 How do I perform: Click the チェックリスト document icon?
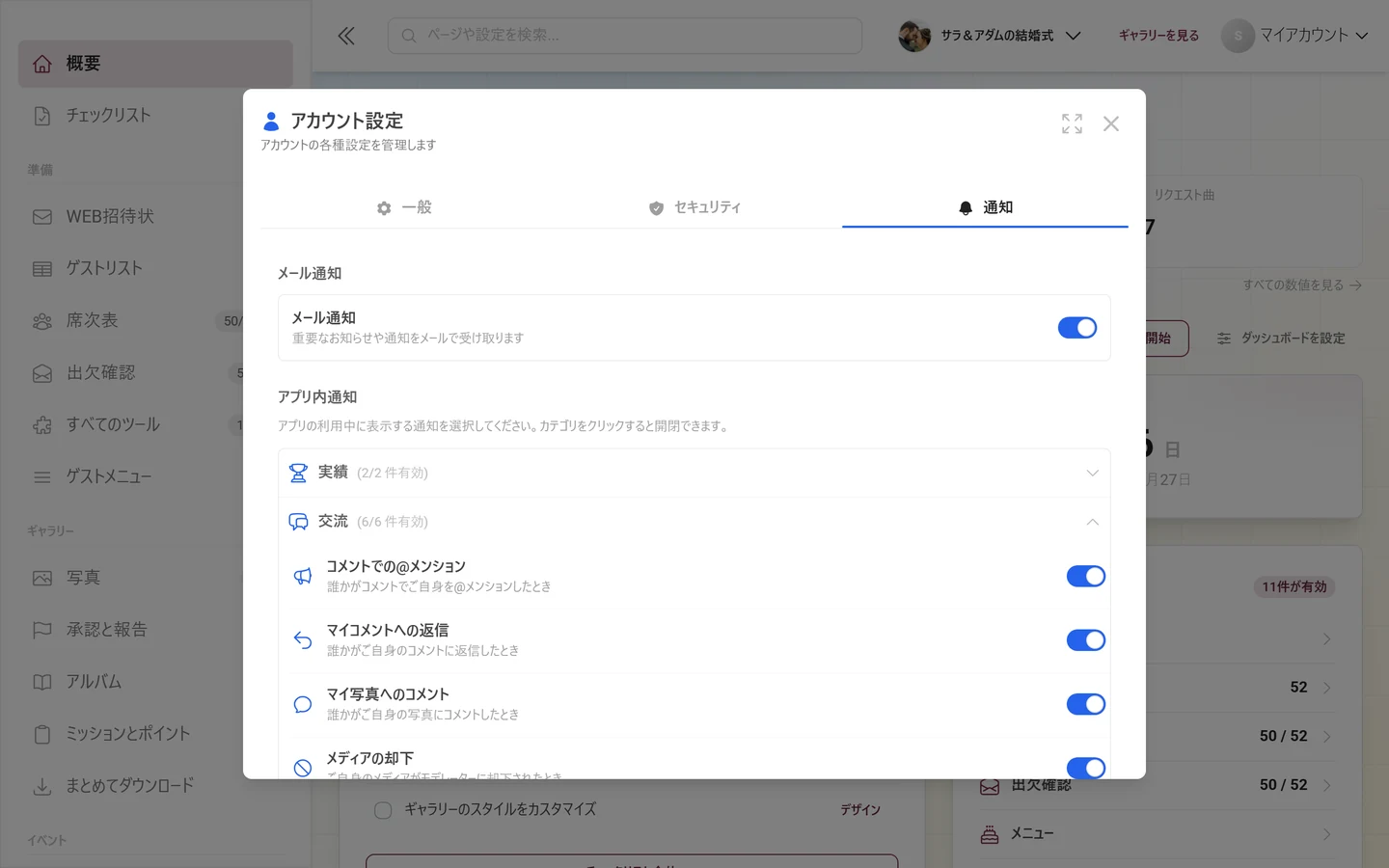[x=42, y=116]
